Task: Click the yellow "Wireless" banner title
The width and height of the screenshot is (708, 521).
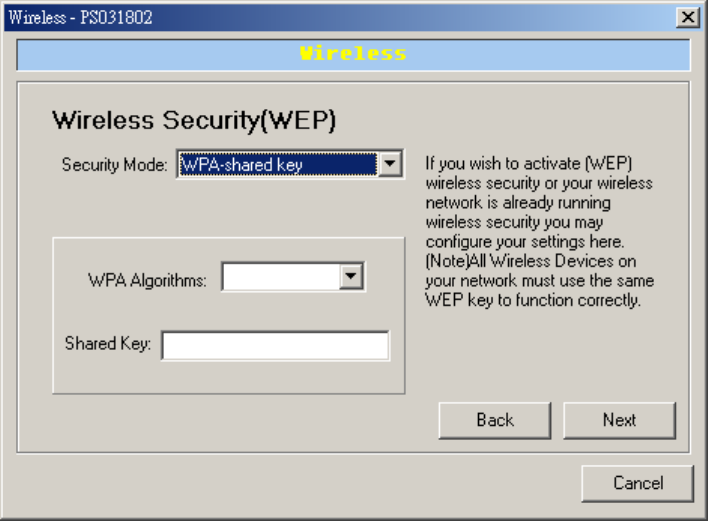Action: point(353,54)
